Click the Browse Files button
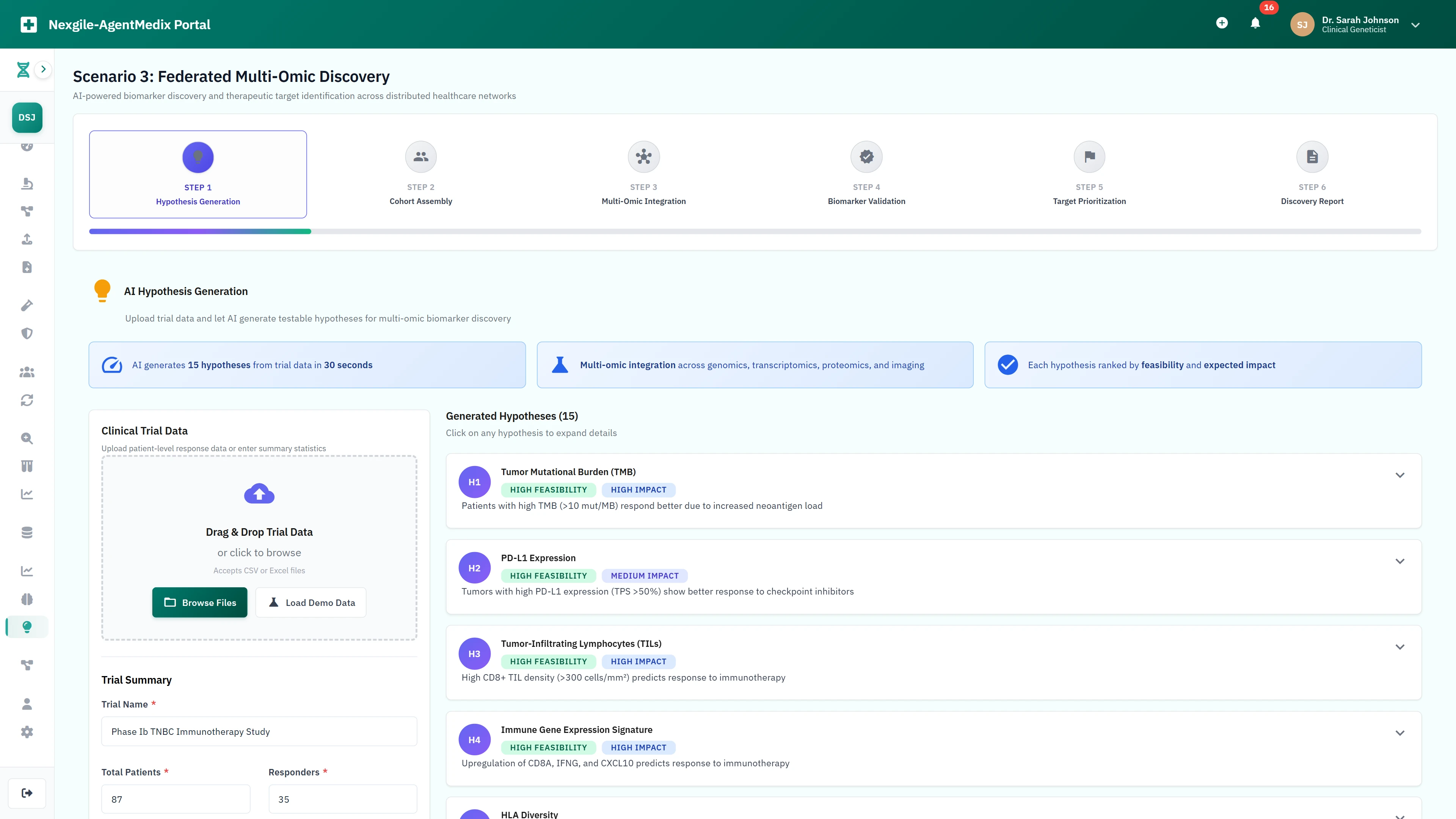The image size is (1456, 819). [x=199, y=602]
